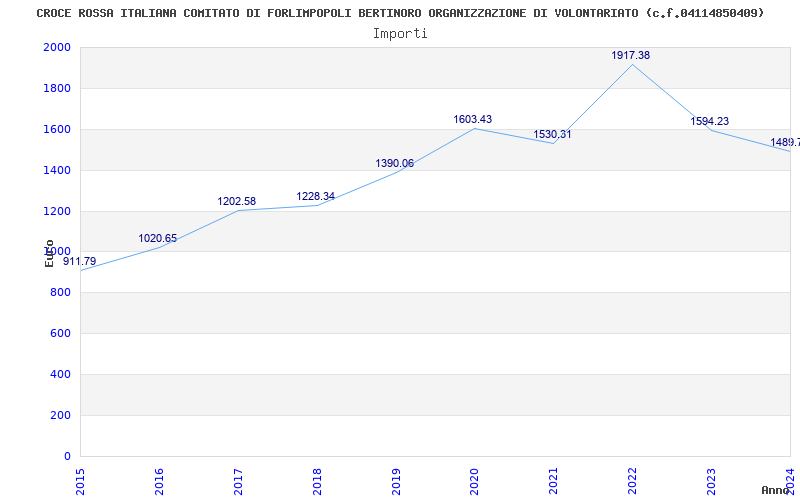Click the 1530.31 data label
This screenshot has width=800, height=500.
tap(553, 134)
